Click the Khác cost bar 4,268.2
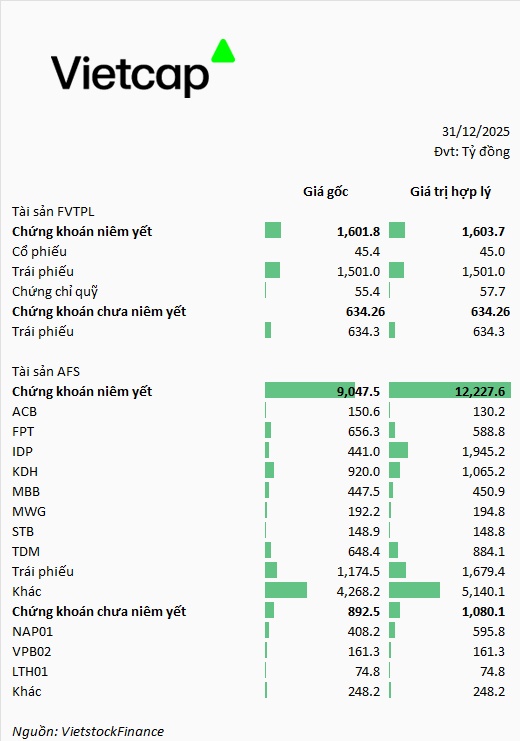 [x=286, y=590]
